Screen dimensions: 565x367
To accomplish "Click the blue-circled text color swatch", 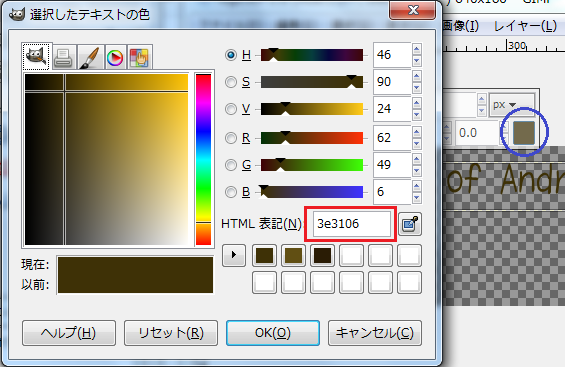I will pos(524,133).
